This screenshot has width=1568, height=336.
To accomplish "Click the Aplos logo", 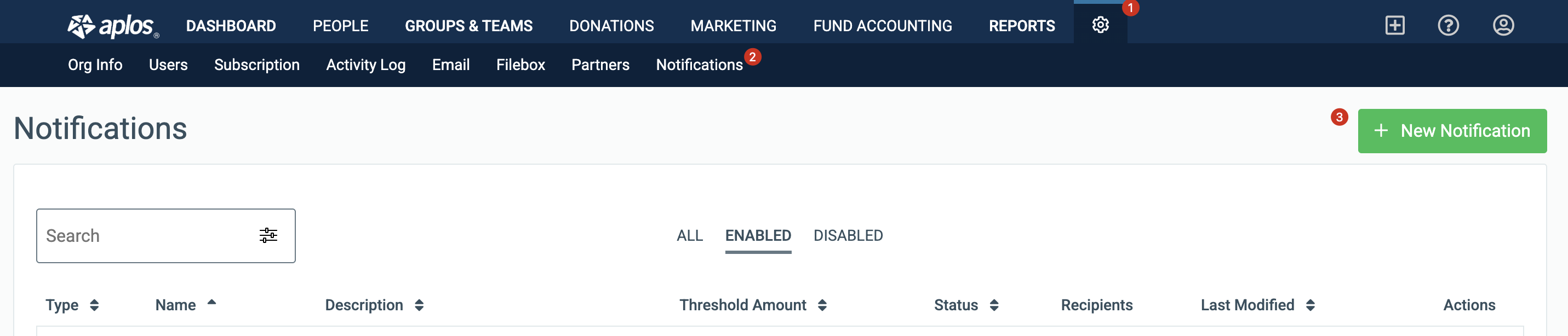I will coord(113,26).
